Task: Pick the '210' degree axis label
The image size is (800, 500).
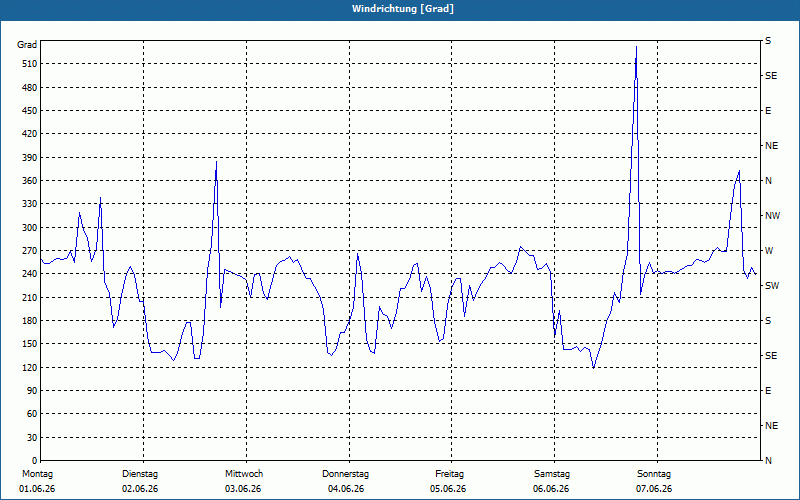Action: pyautogui.click(x=29, y=297)
